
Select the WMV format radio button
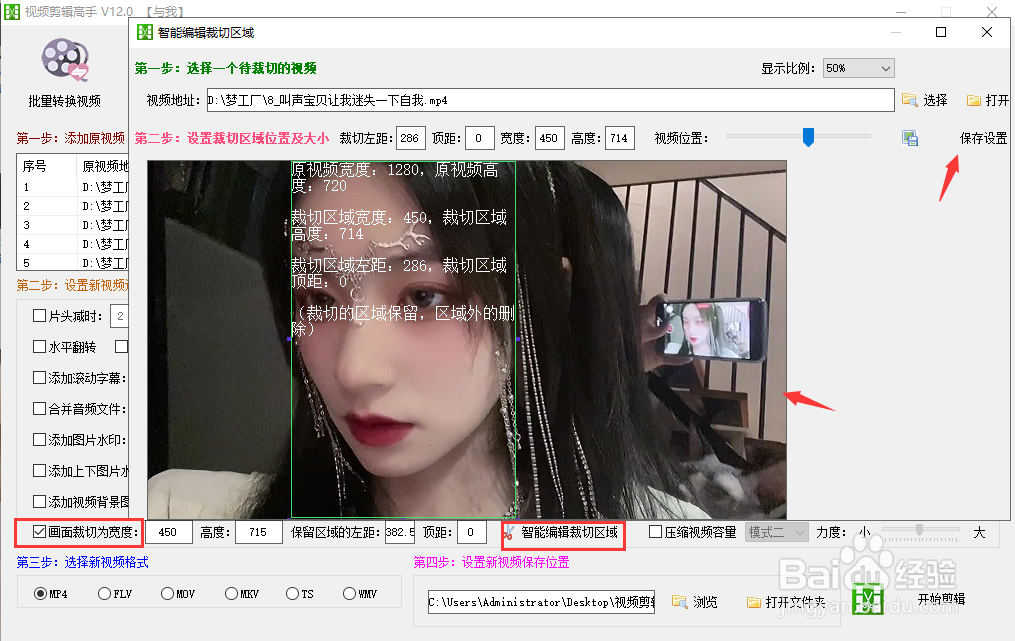(x=350, y=593)
